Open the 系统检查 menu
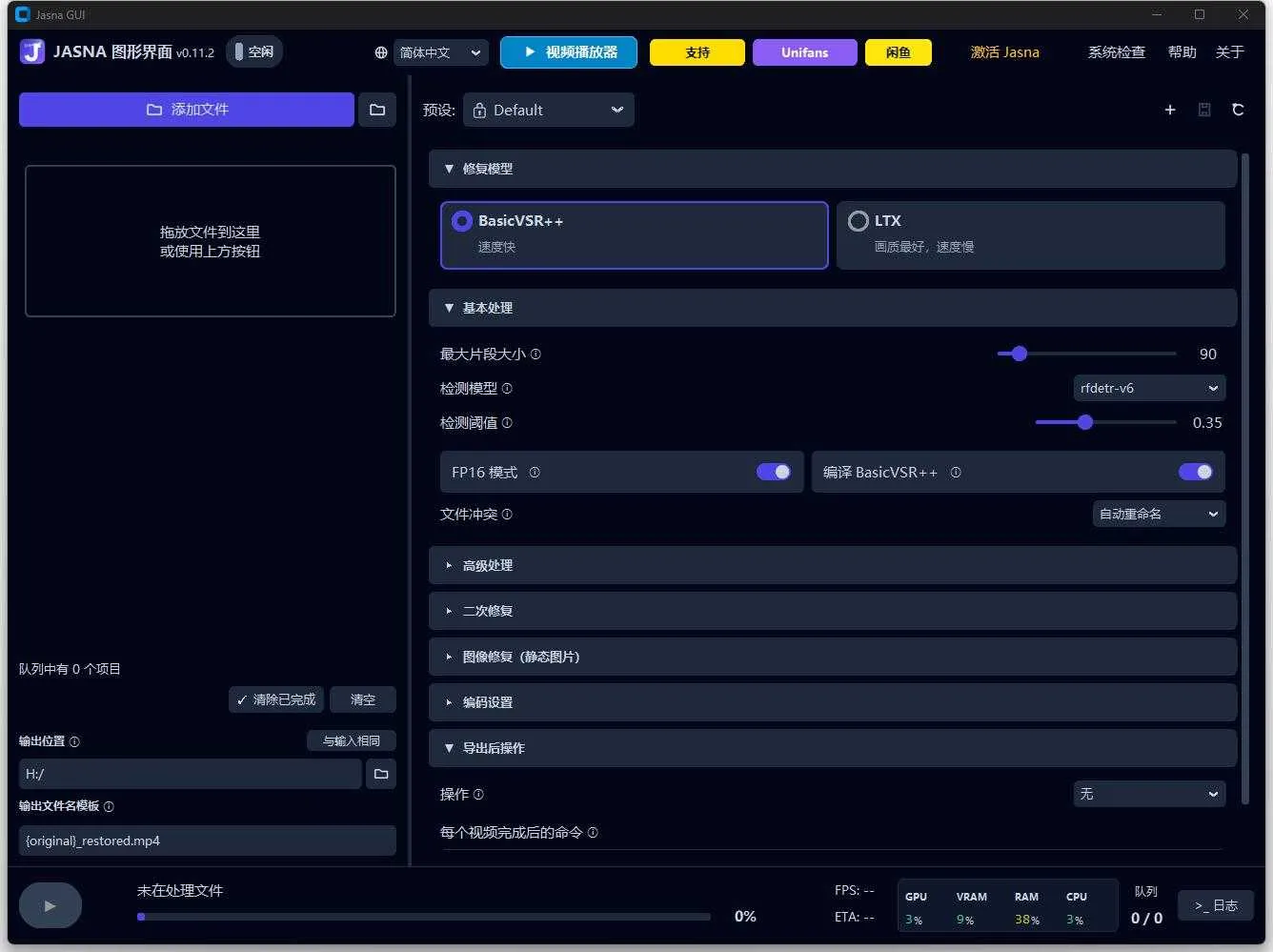Viewport: 1273px width, 952px height. pyautogui.click(x=1117, y=52)
